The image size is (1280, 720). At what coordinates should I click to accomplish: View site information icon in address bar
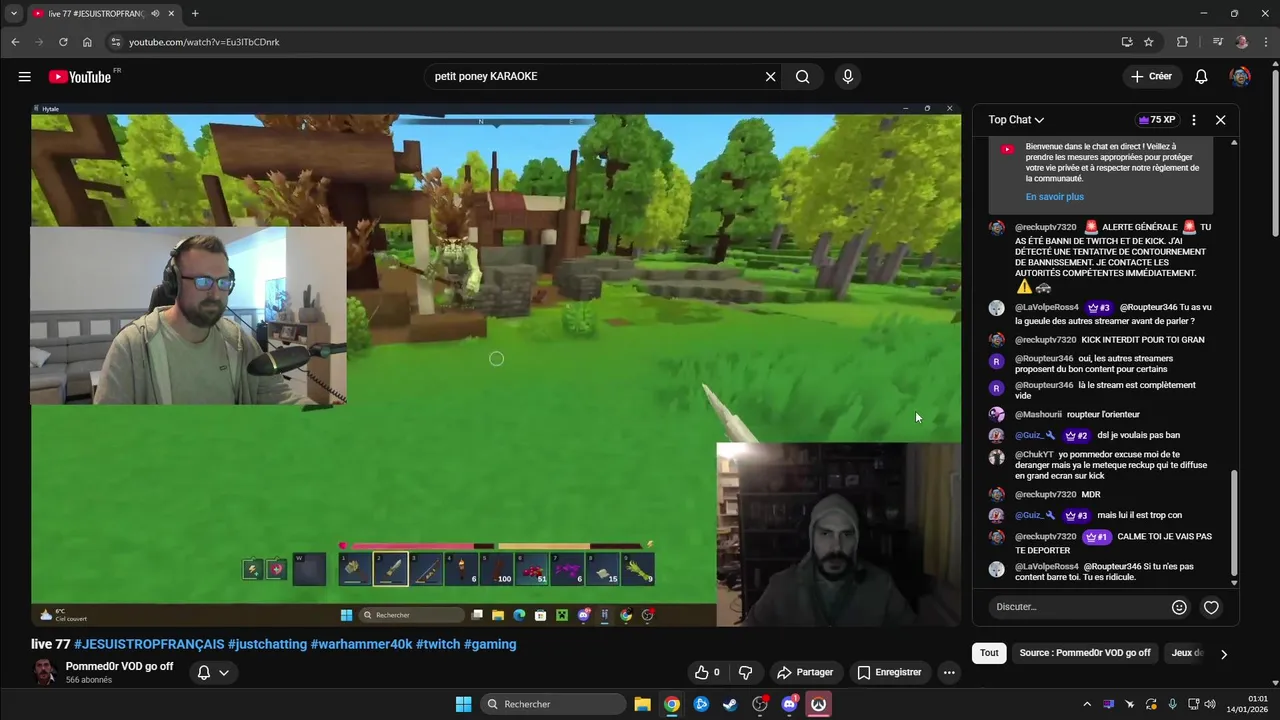115,42
